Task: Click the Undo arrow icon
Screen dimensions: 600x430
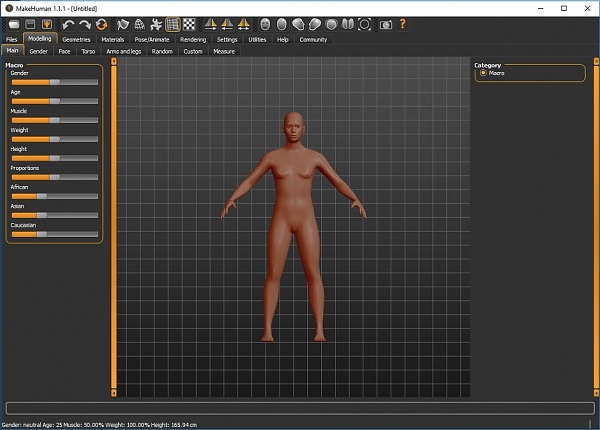Action: point(68,24)
